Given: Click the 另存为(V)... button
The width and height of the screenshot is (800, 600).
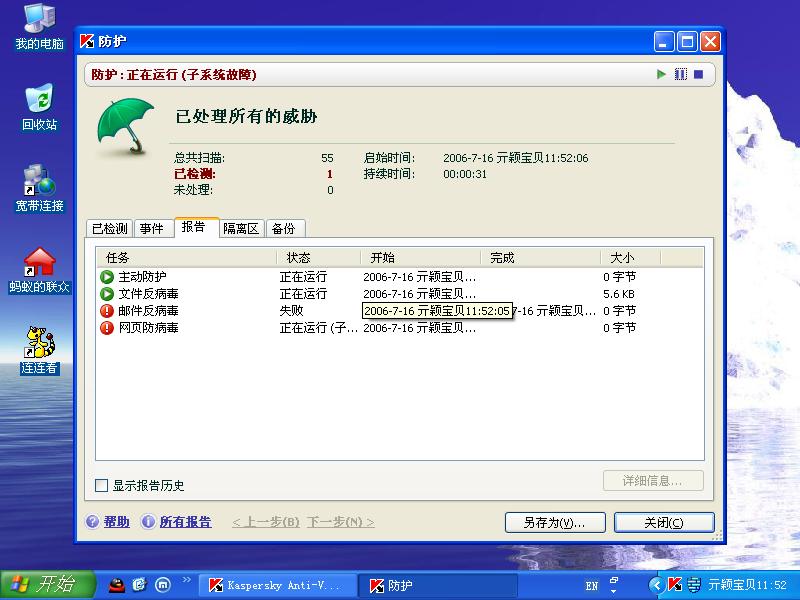Looking at the screenshot, I should (555, 522).
